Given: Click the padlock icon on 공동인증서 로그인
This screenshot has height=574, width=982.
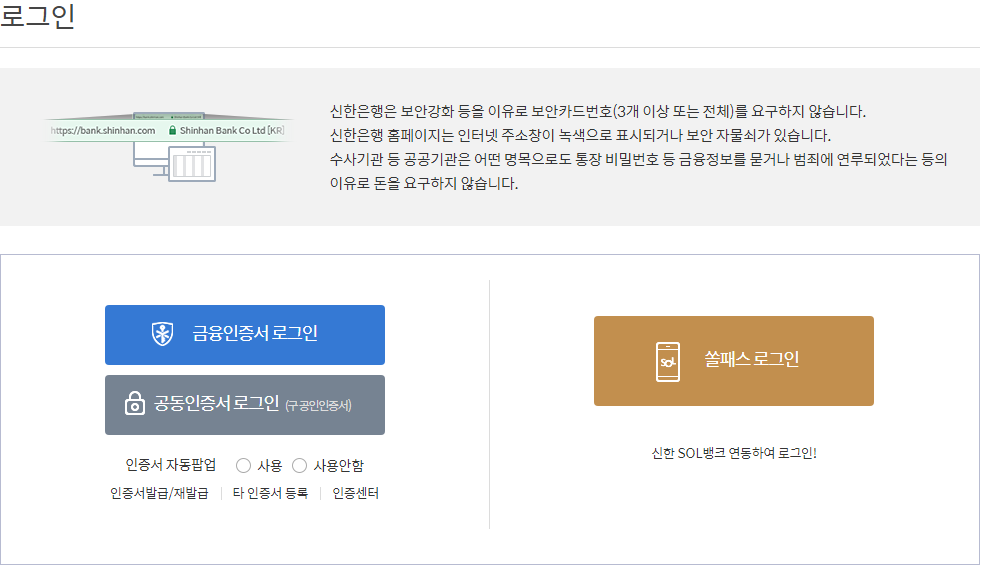Looking at the screenshot, I should (x=135, y=404).
